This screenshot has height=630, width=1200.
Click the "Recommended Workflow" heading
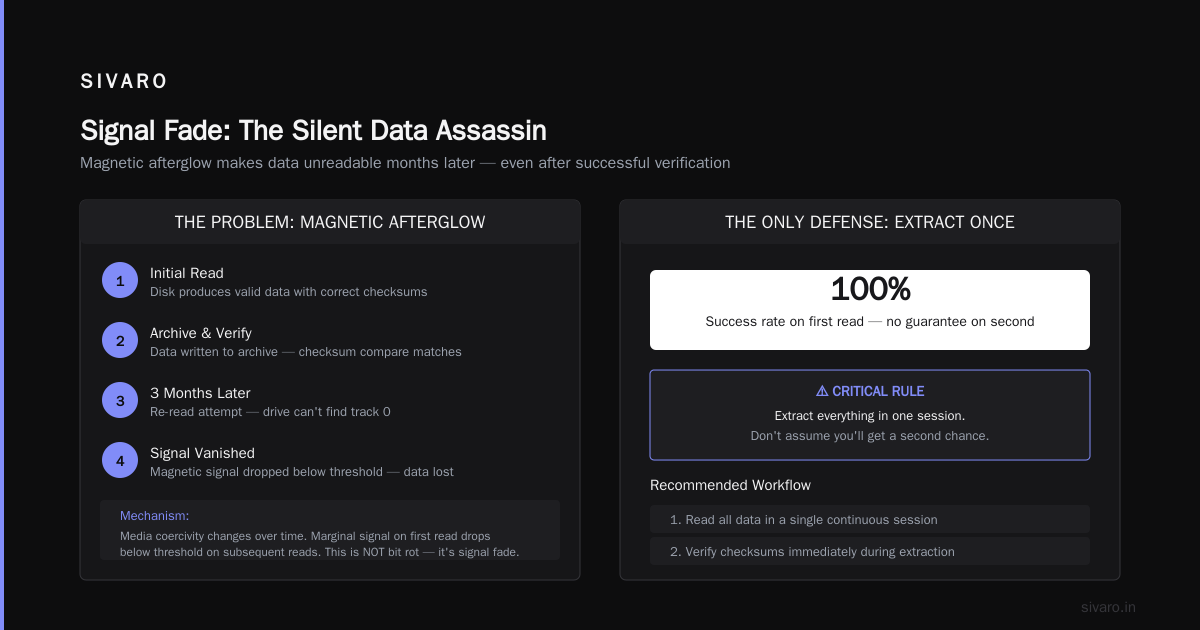coord(730,485)
